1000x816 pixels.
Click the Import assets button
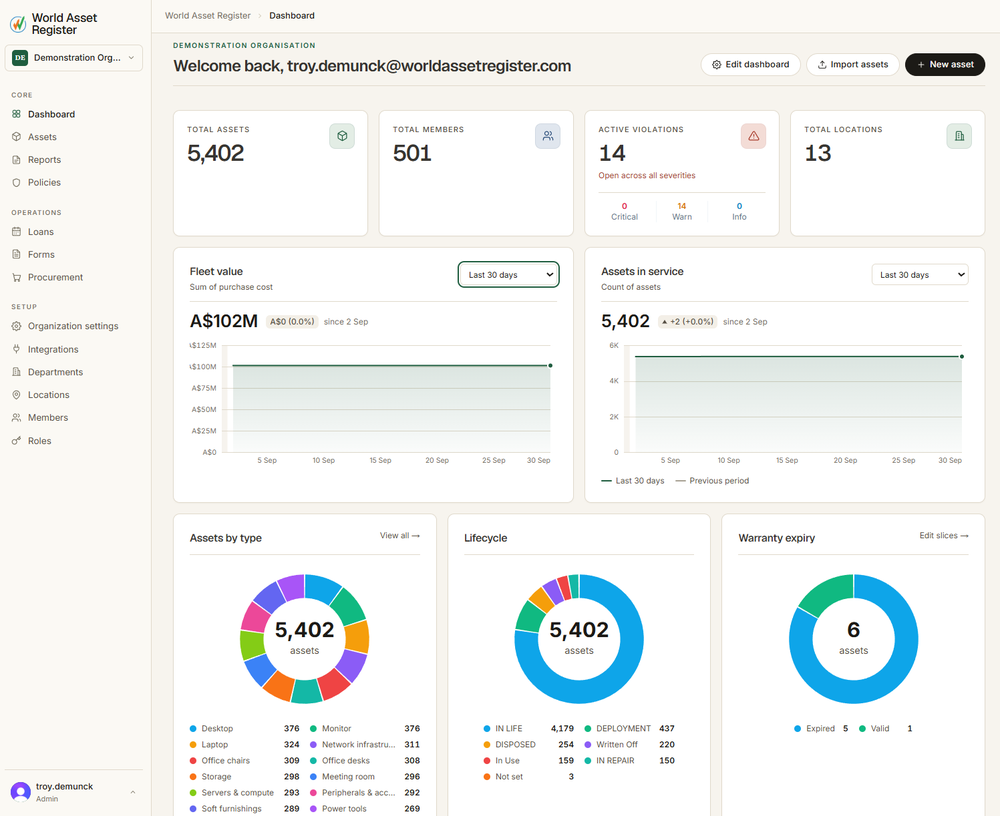853,64
